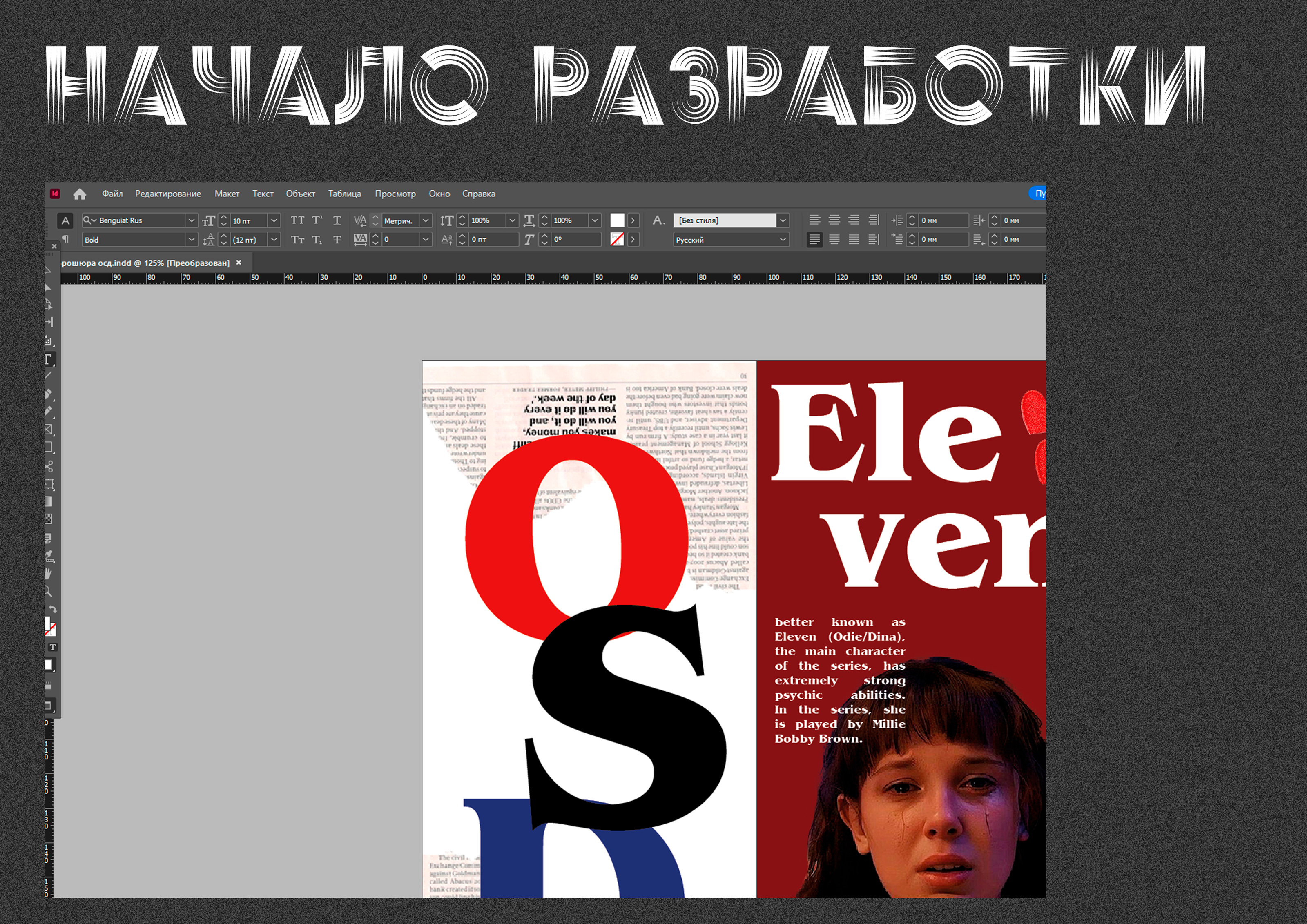Open the Русский language dropdown
The height and width of the screenshot is (924, 1307).
783,240
